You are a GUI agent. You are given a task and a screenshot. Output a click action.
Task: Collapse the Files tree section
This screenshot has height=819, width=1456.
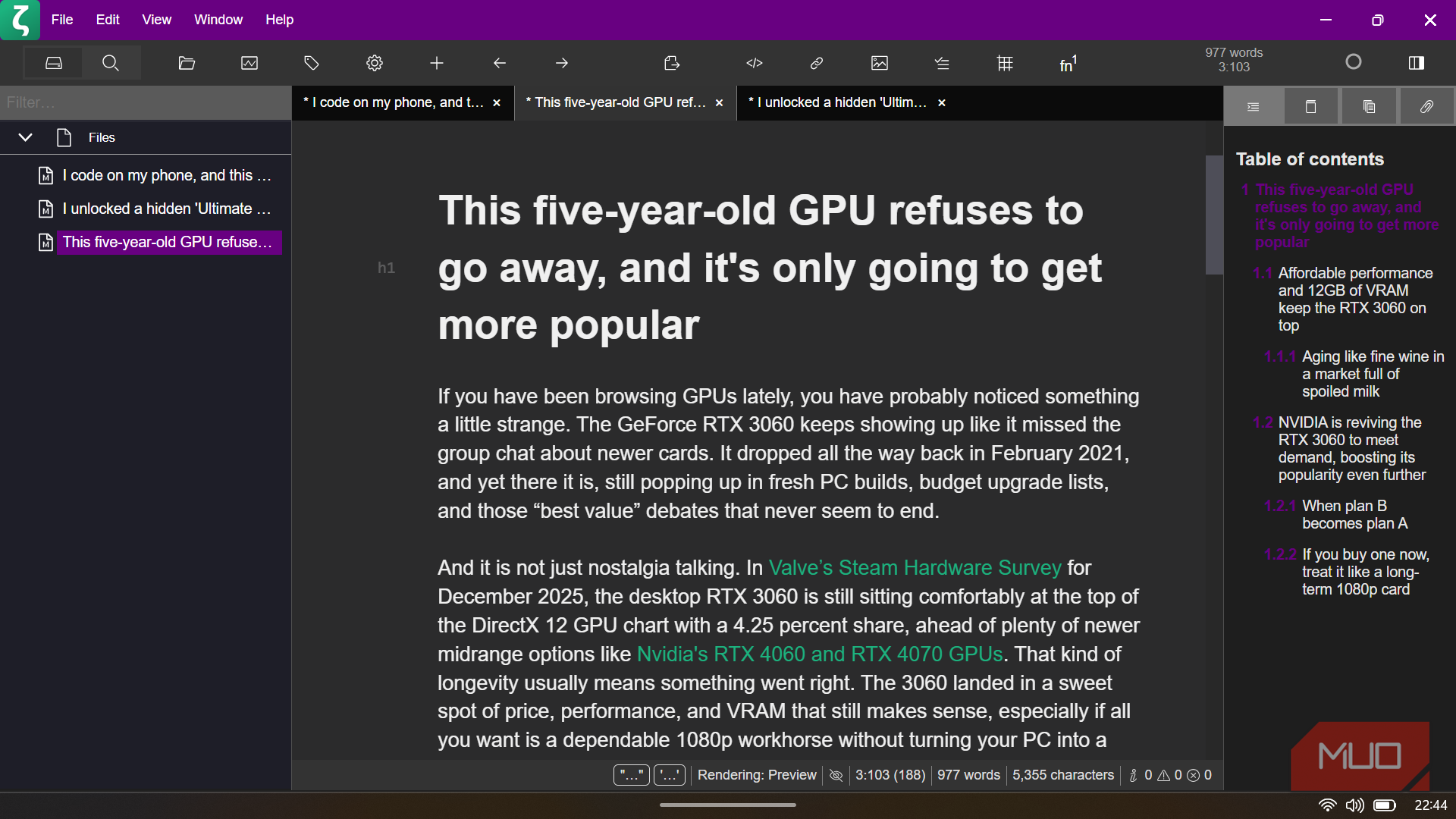[x=25, y=137]
